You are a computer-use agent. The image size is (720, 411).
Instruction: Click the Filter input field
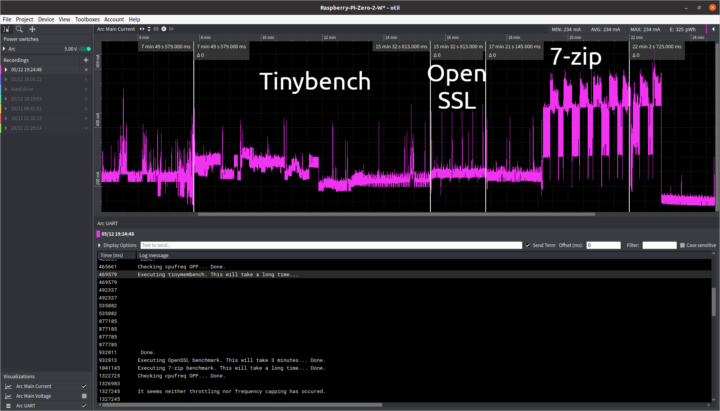pyautogui.click(x=659, y=245)
